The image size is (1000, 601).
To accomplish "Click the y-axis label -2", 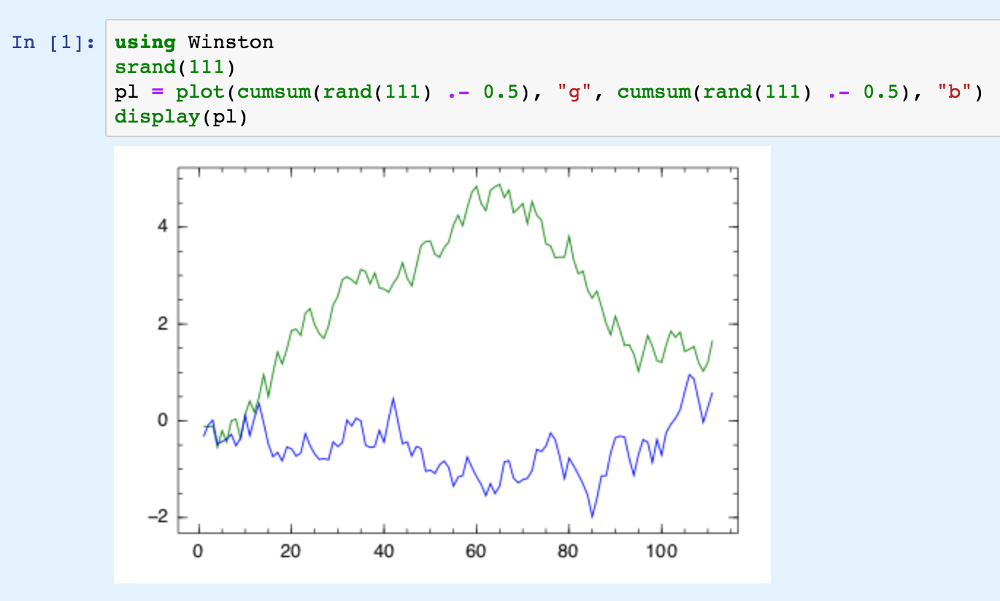I will 158,516.
